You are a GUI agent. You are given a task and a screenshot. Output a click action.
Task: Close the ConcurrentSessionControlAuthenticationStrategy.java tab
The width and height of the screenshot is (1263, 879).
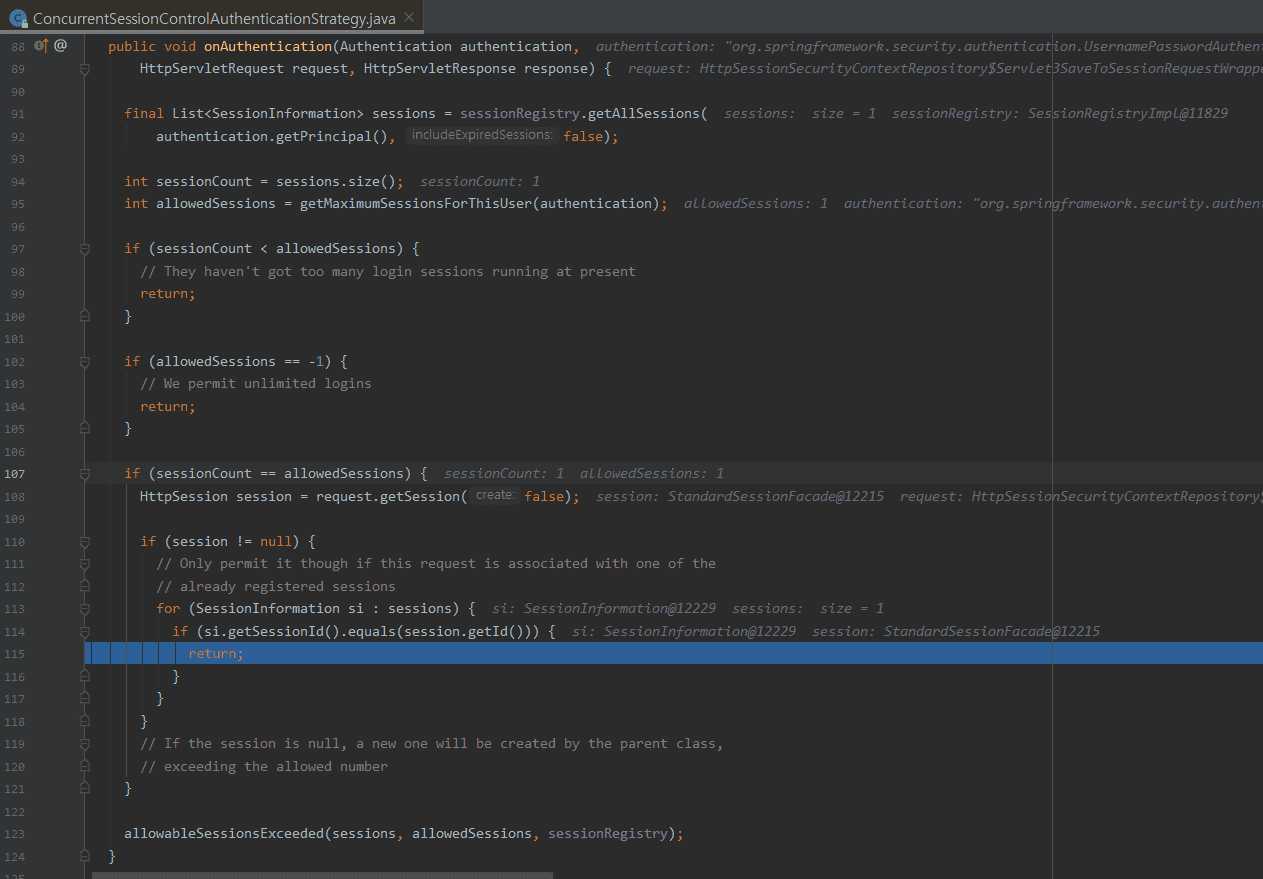(x=409, y=17)
